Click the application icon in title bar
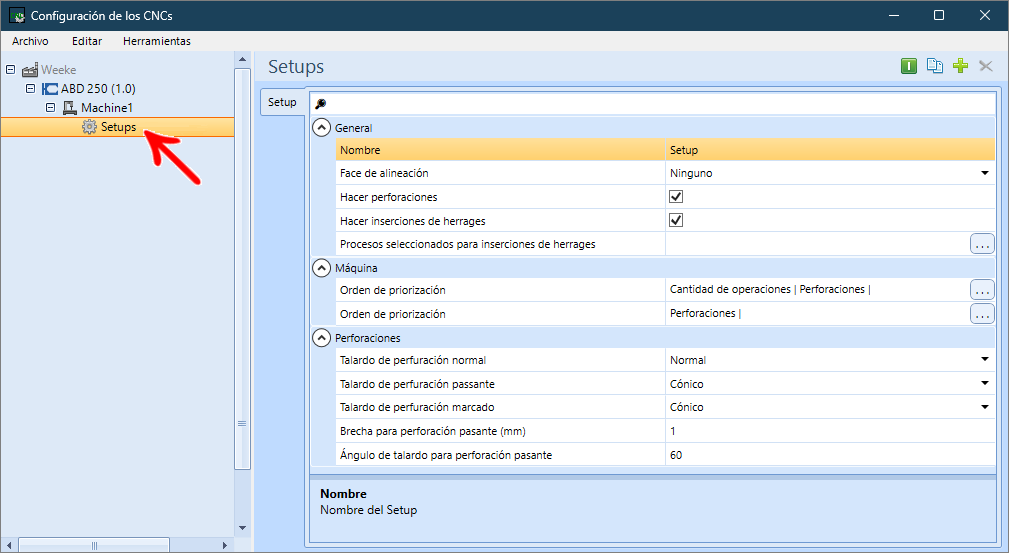Screen dimensions: 1009x554 click(17, 15)
